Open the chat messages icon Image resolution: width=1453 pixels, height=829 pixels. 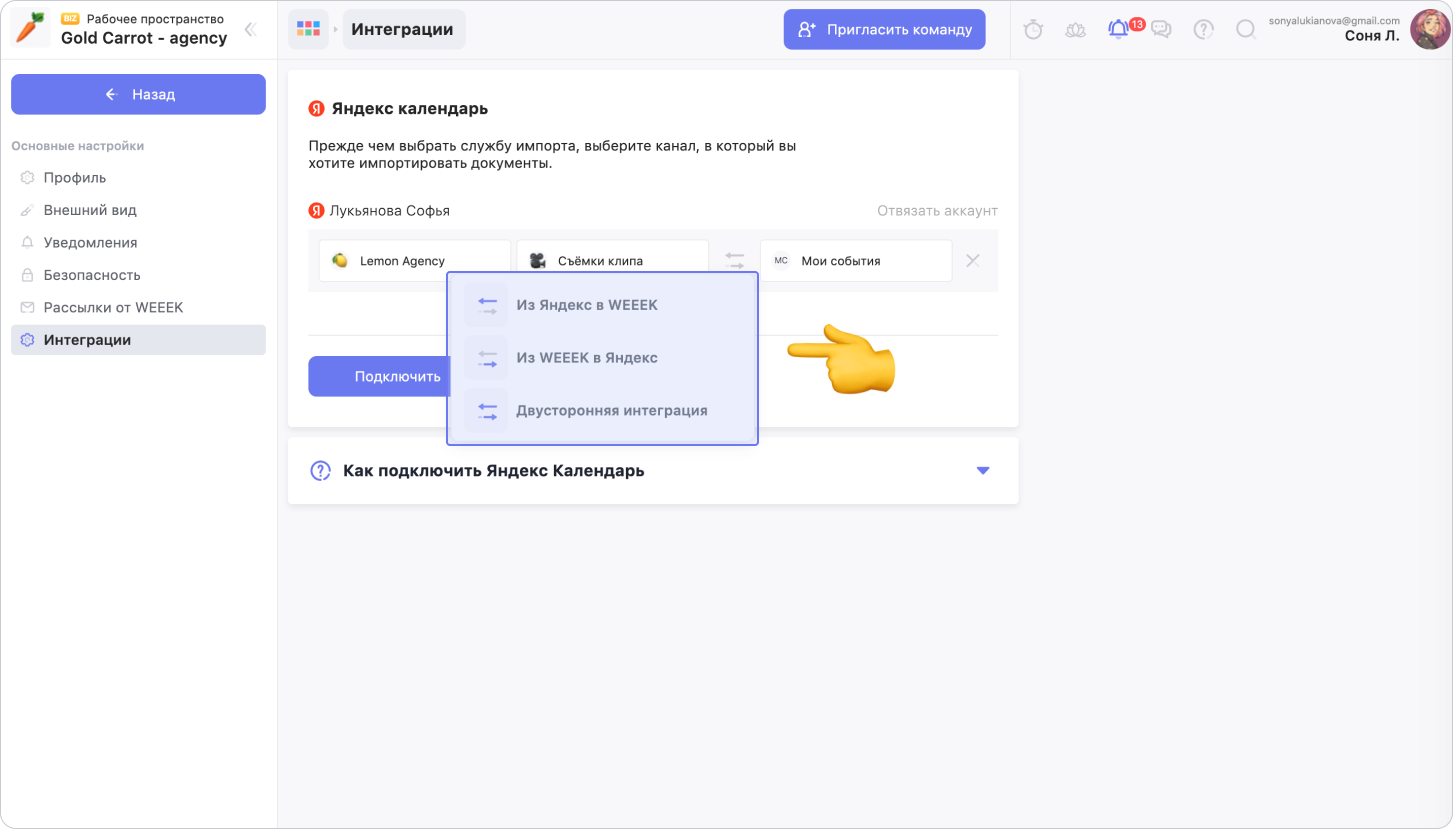pyautogui.click(x=1161, y=30)
